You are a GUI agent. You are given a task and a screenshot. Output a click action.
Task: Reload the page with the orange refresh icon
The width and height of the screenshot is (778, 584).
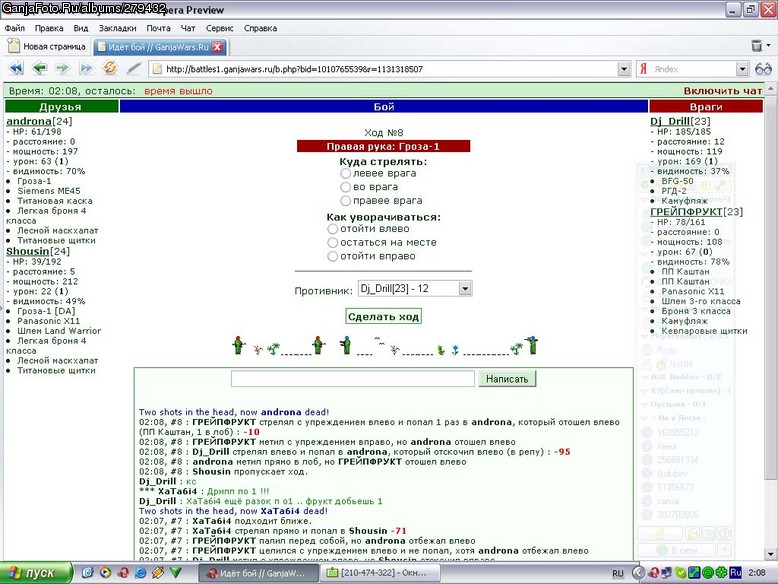(x=110, y=67)
